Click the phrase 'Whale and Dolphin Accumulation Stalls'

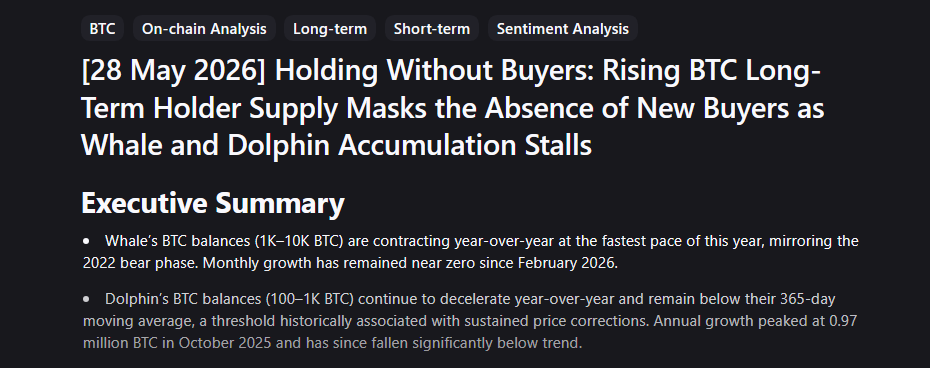pyautogui.click(x=337, y=145)
